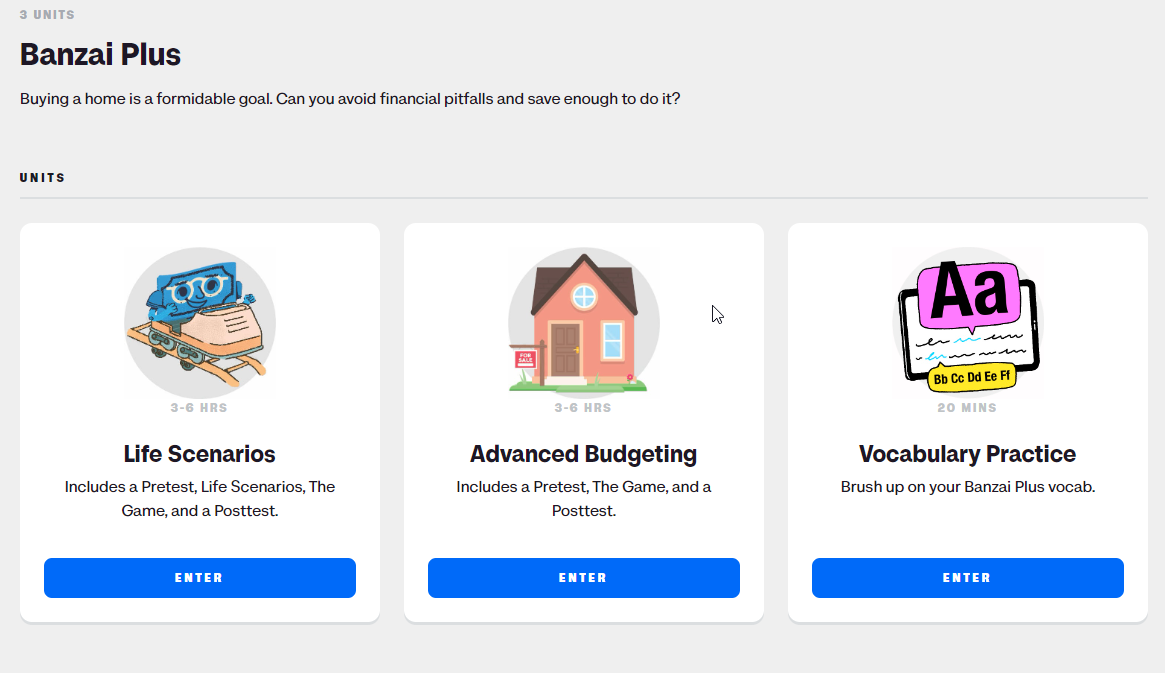Click the Advanced Budgeting house illustration
The image size is (1165, 673).
point(583,323)
